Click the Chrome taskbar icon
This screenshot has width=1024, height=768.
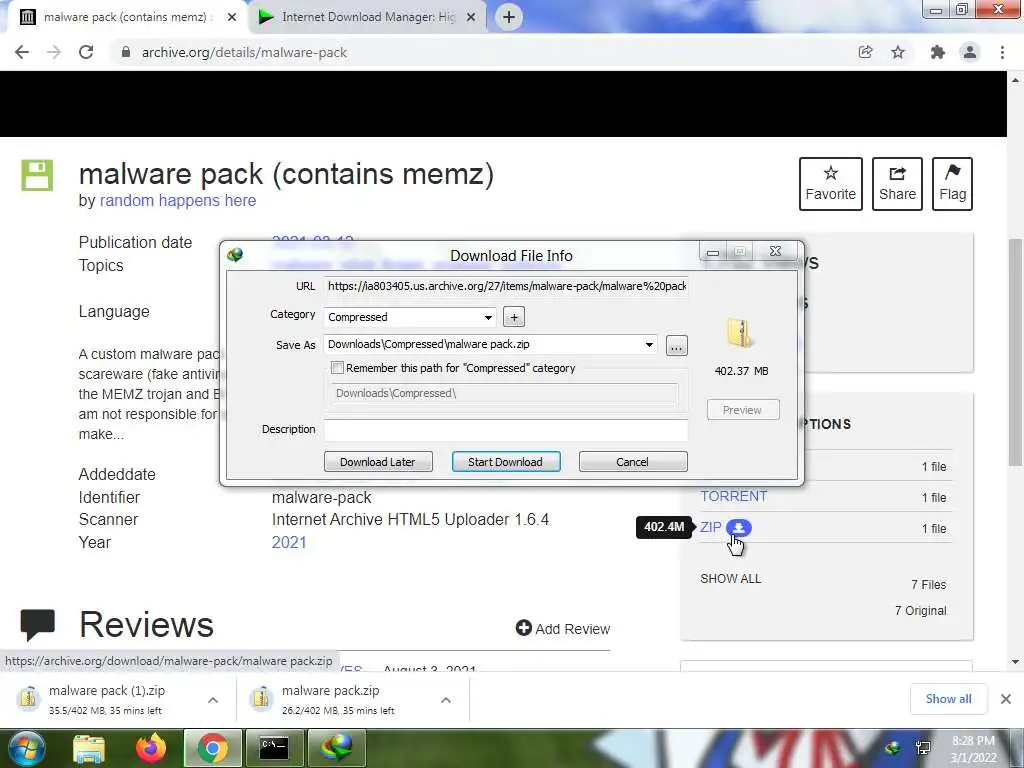tap(213, 748)
